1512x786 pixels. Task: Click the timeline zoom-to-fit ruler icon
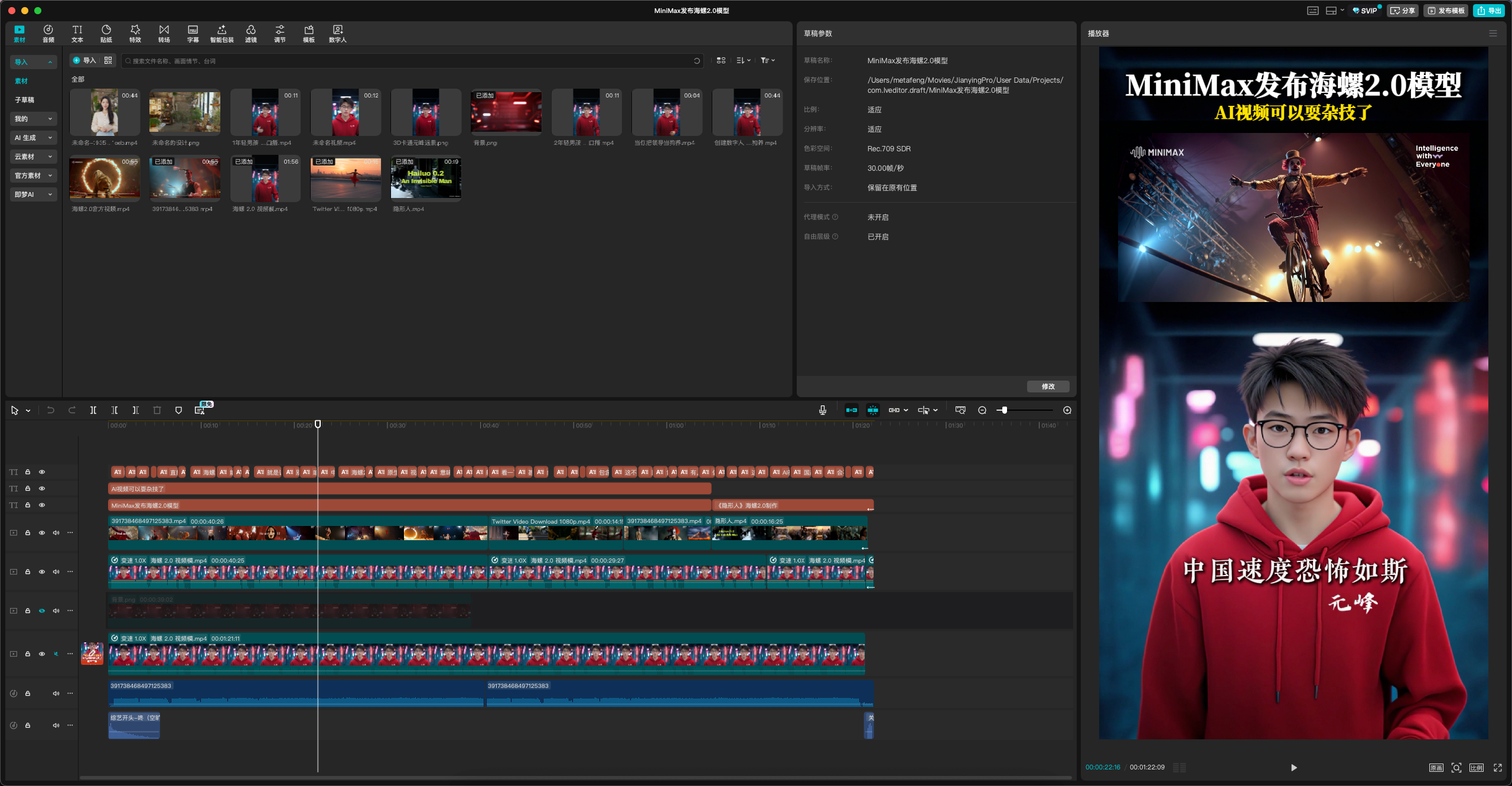click(960, 410)
